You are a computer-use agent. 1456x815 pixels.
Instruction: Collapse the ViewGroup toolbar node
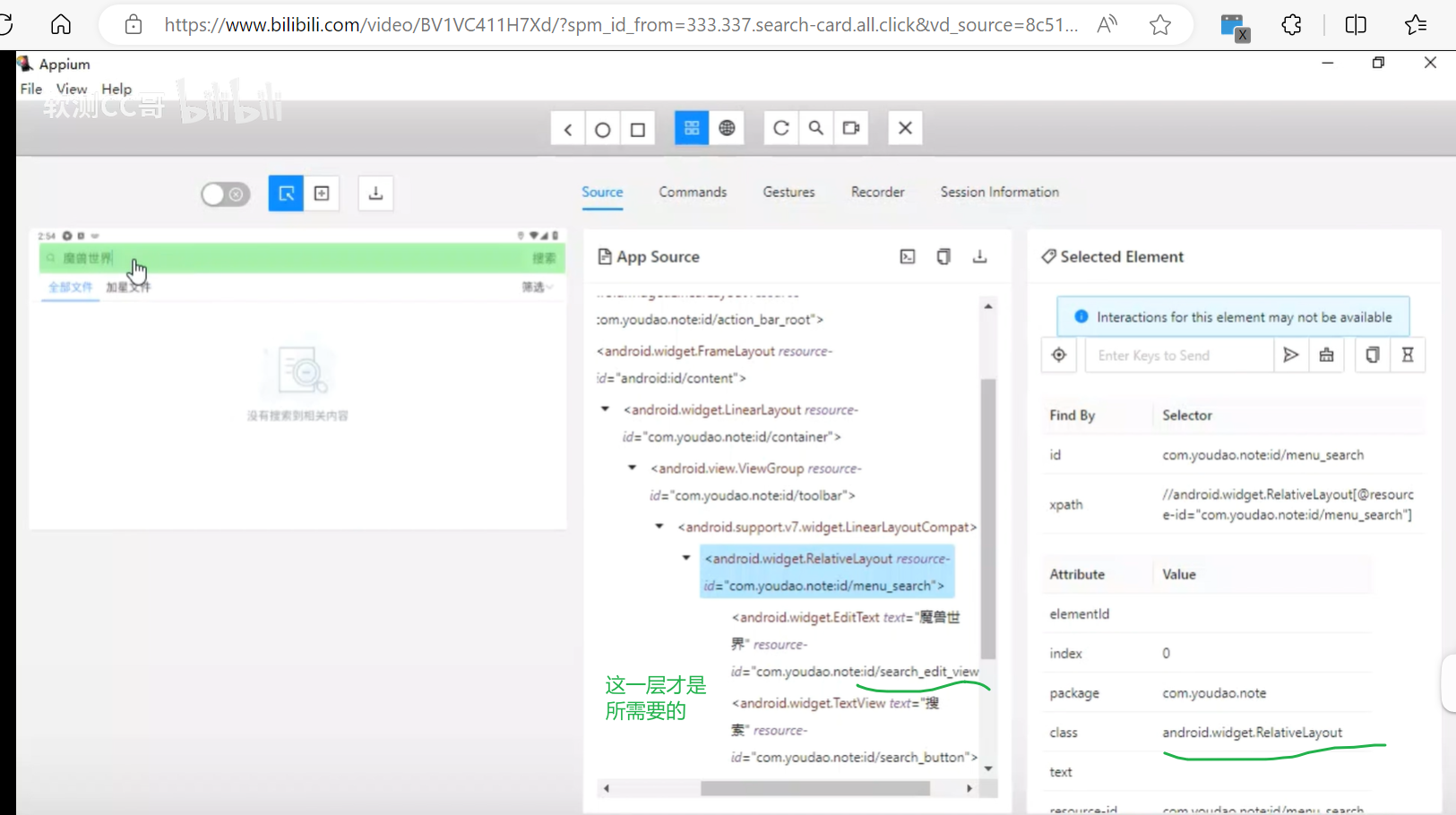[632, 468]
